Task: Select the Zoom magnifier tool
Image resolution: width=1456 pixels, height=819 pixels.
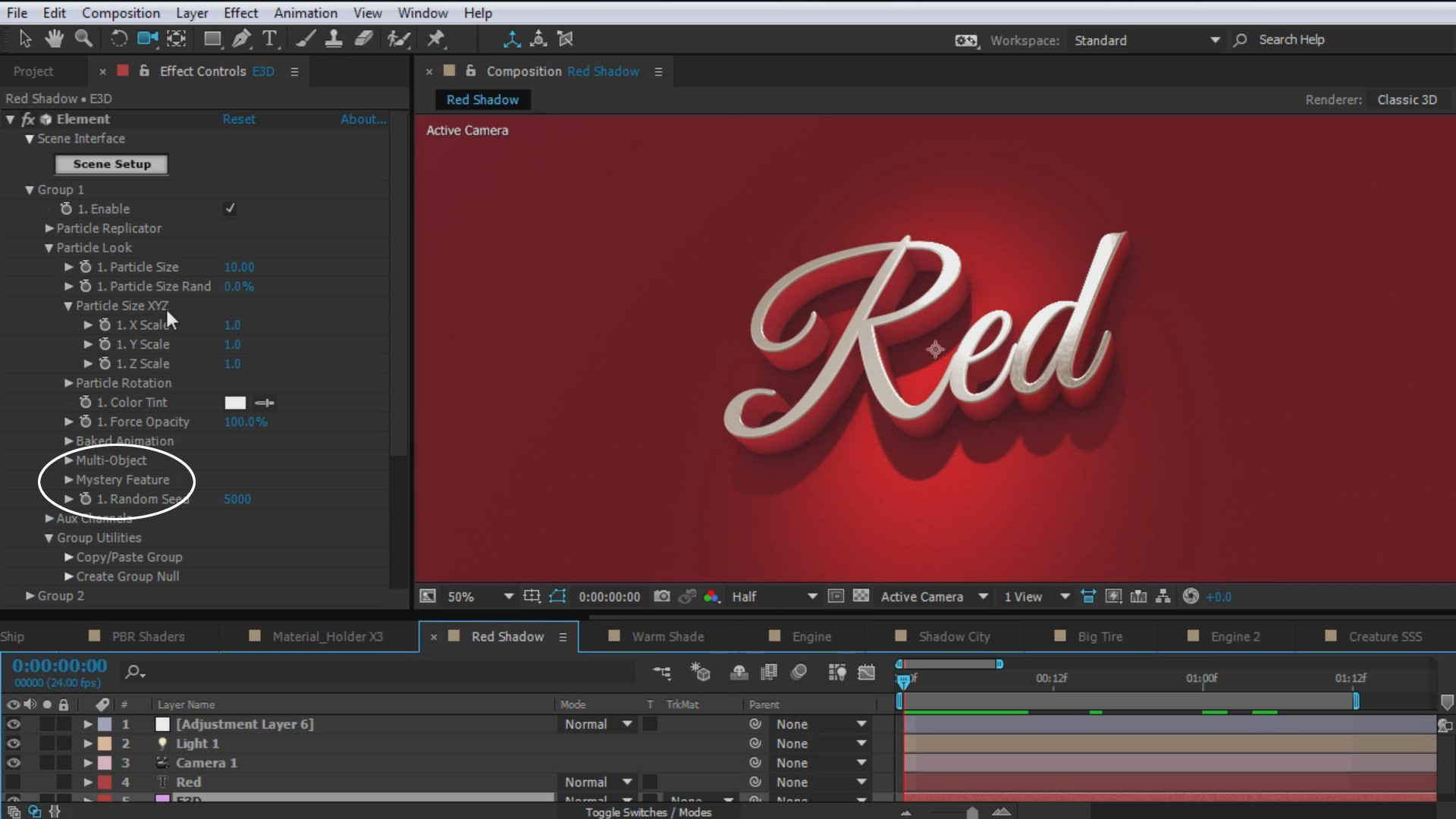Action: pos(83,39)
